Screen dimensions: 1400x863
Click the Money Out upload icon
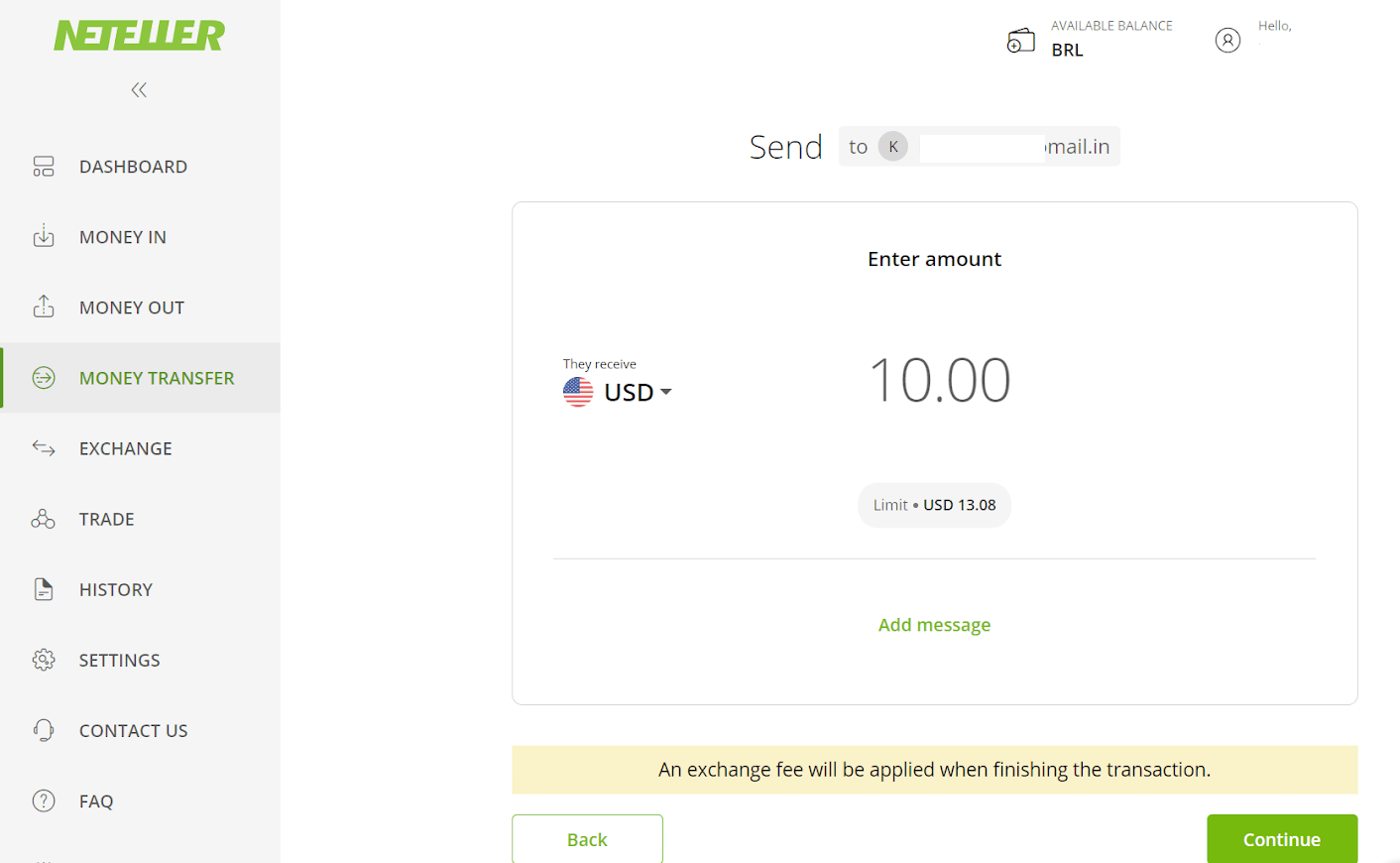click(44, 307)
